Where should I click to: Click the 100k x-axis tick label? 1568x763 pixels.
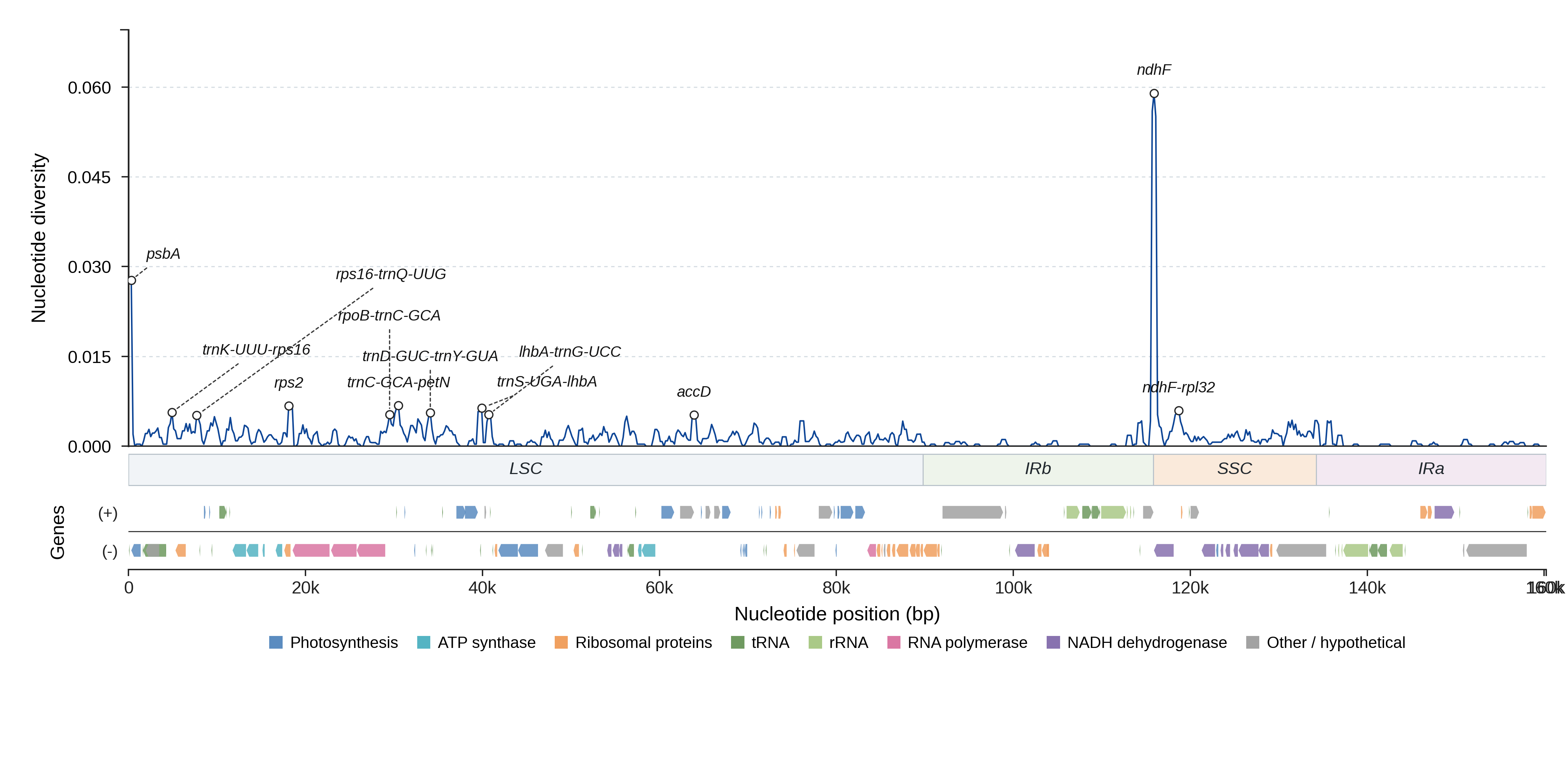point(1014,588)
